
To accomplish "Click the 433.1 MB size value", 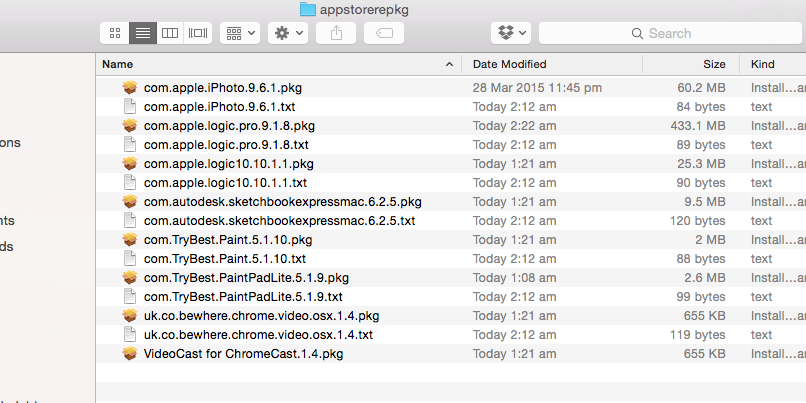I will pos(698,126).
